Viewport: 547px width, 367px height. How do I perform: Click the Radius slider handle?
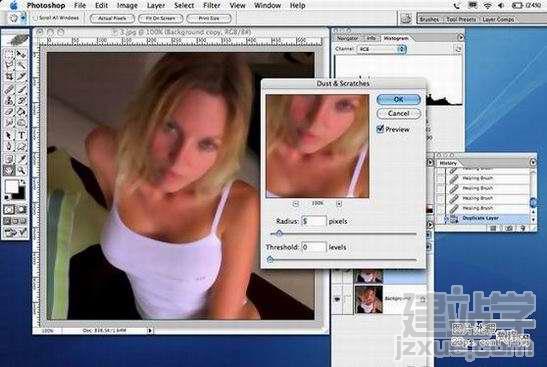pyautogui.click(x=279, y=233)
